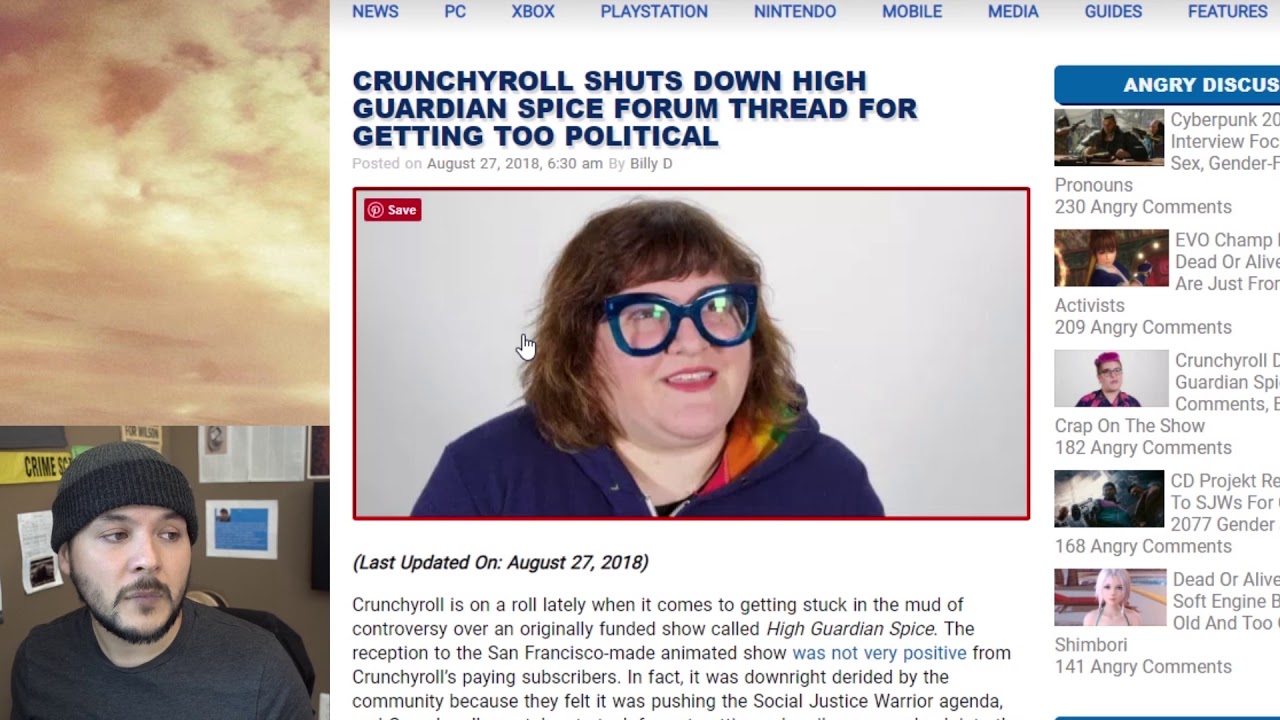Select the XBOX navigation item
Image resolution: width=1280 pixels, height=720 pixels.
pyautogui.click(x=533, y=12)
